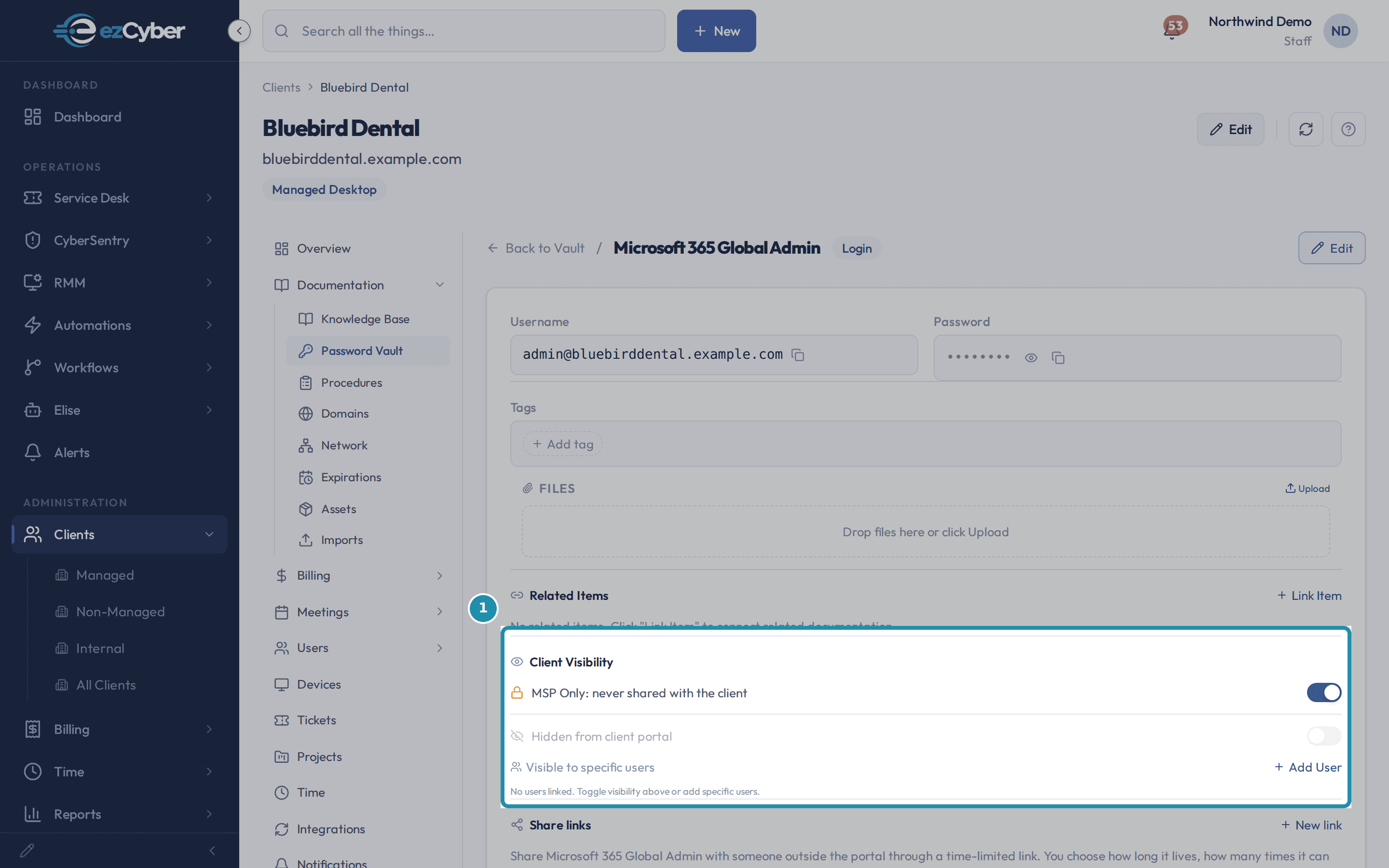Expand the Workflows sidebar section
The width and height of the screenshot is (1389, 868).
pos(120,367)
